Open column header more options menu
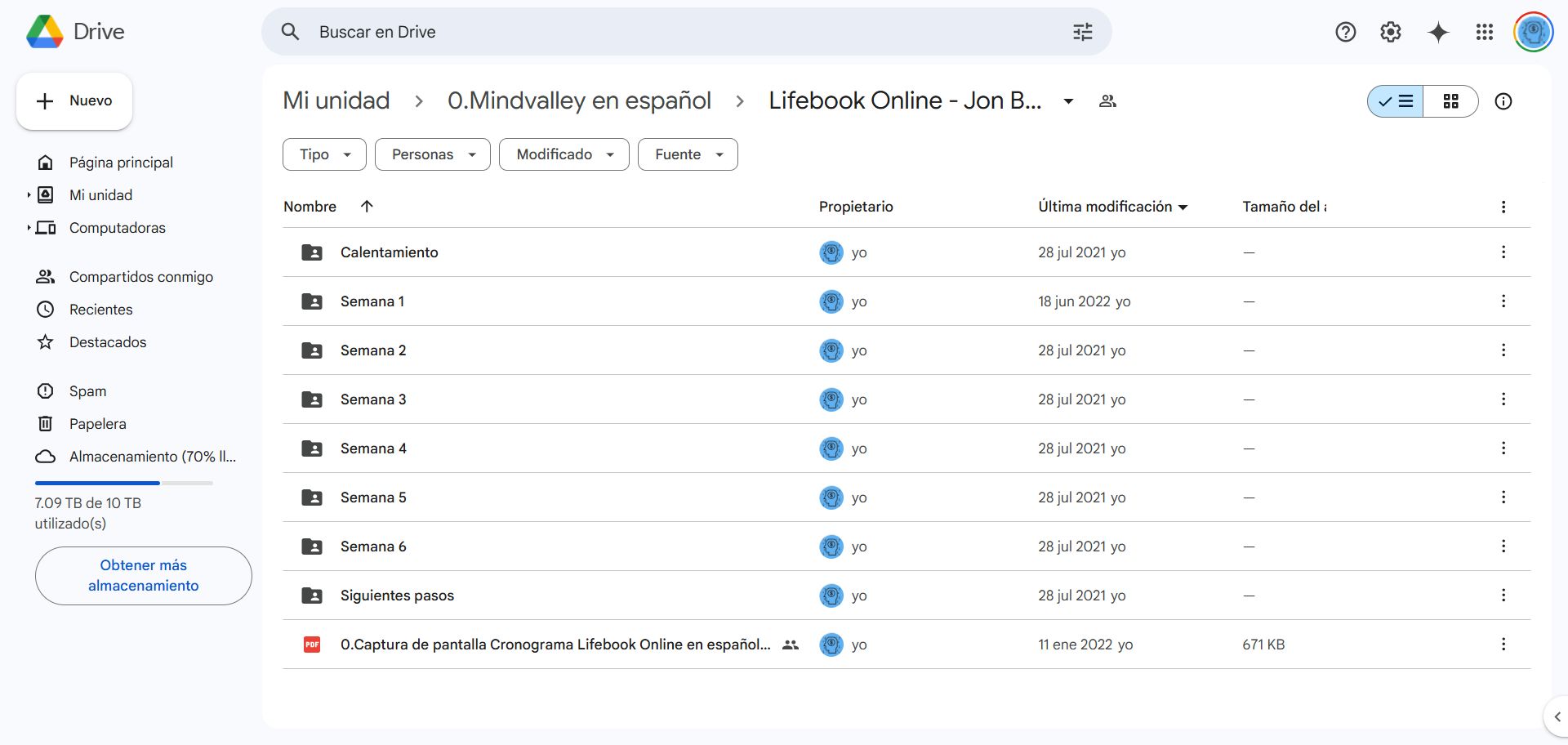This screenshot has height=745, width=1568. (x=1503, y=207)
